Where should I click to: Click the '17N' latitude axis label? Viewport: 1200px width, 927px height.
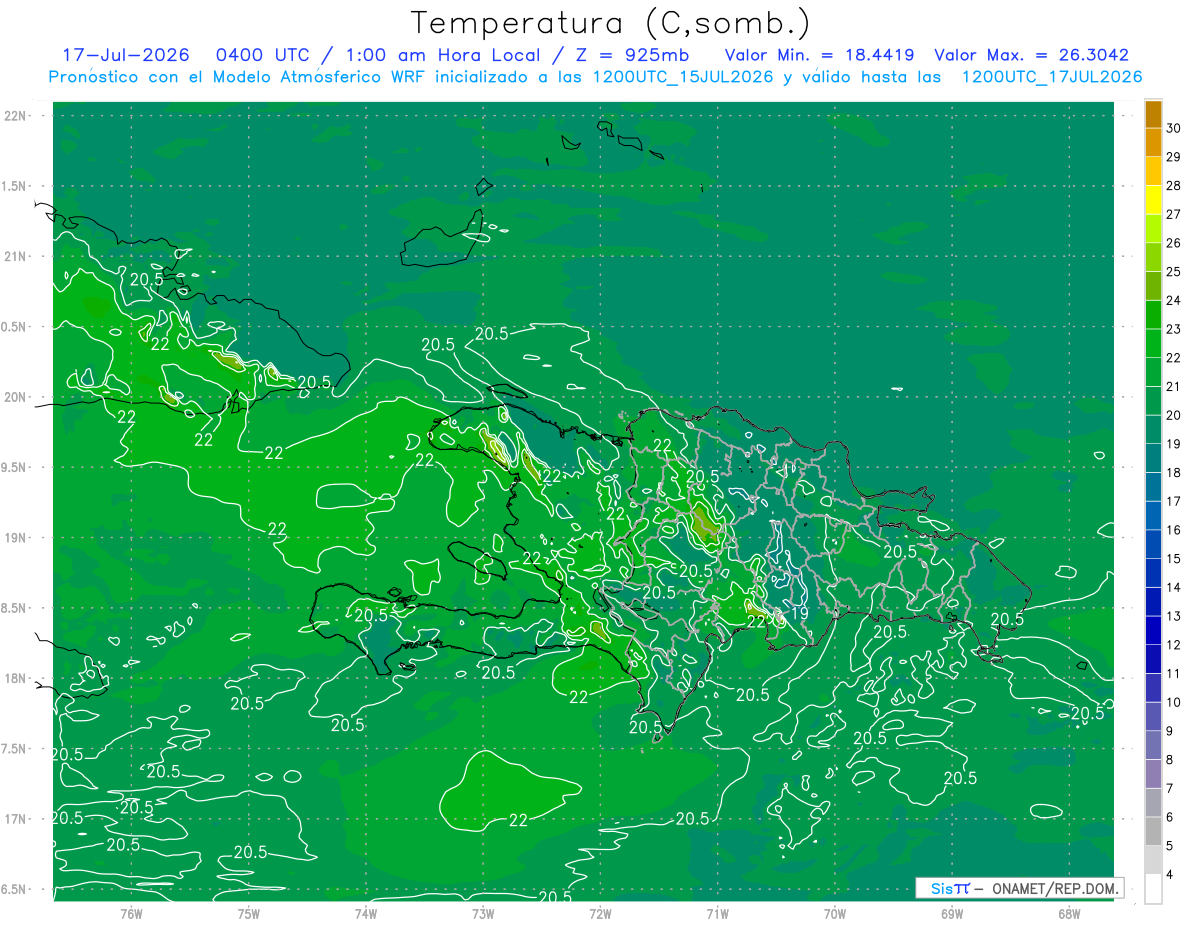point(15,819)
